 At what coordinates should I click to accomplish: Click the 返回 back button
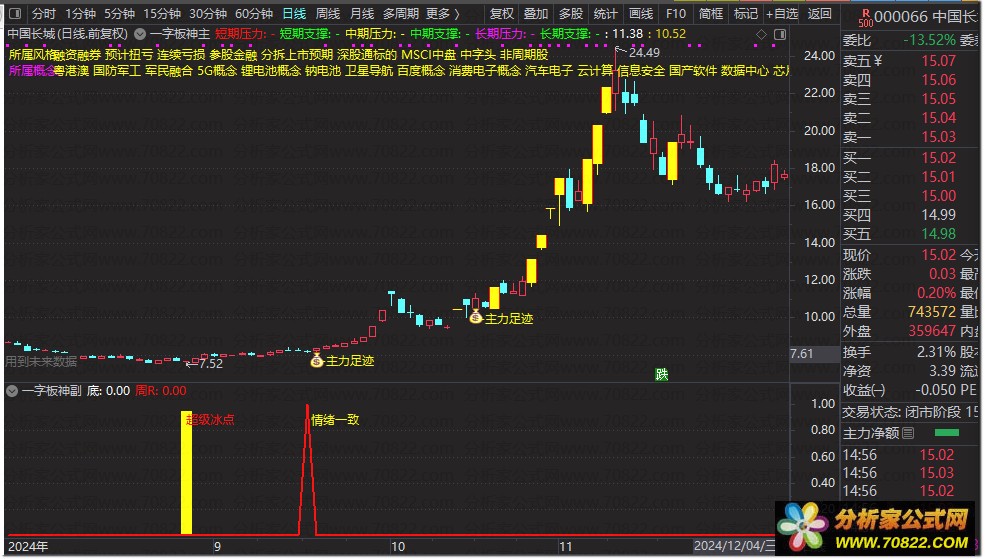pos(819,13)
